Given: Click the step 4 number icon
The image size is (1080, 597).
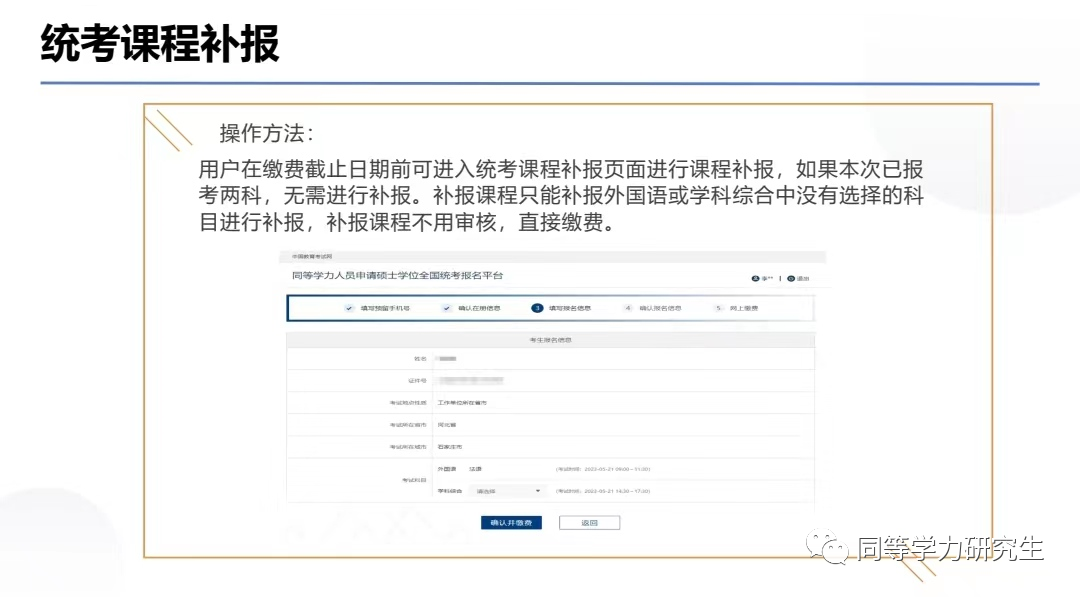Looking at the screenshot, I should [x=628, y=308].
